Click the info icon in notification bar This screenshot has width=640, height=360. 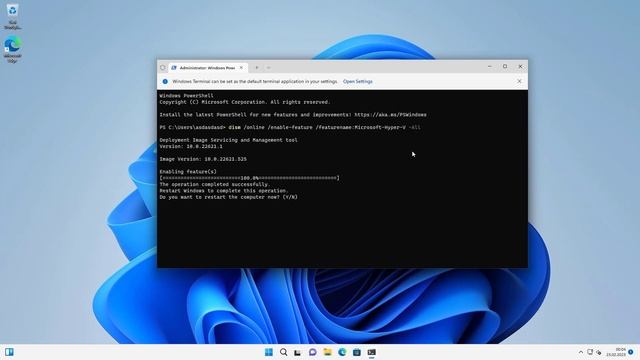(x=165, y=82)
